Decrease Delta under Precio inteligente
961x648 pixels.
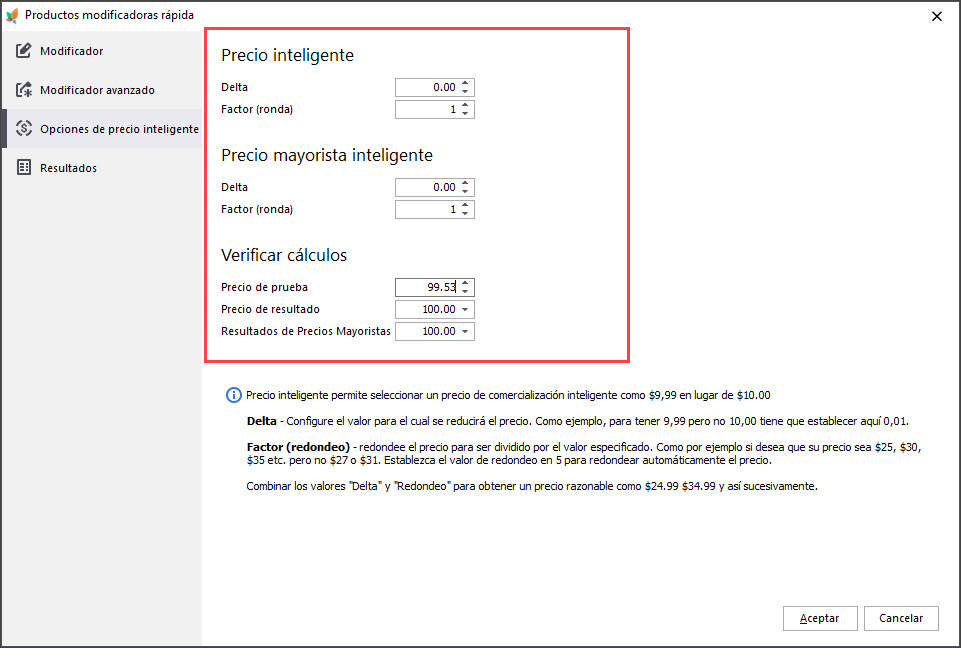pos(465,91)
